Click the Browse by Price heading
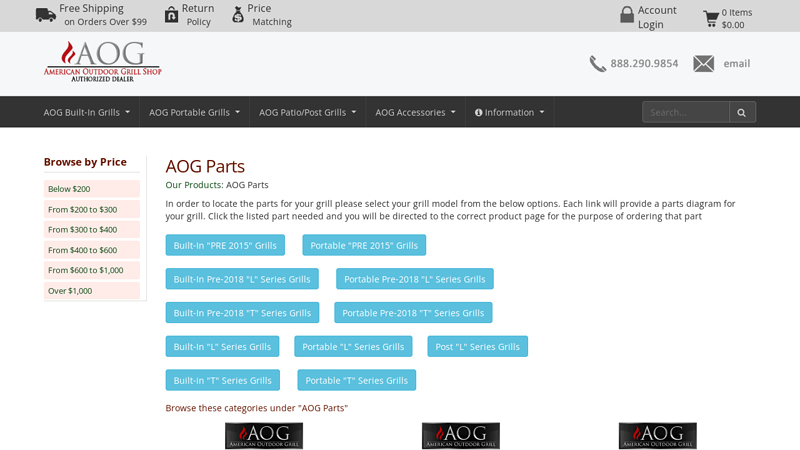 pos(85,162)
